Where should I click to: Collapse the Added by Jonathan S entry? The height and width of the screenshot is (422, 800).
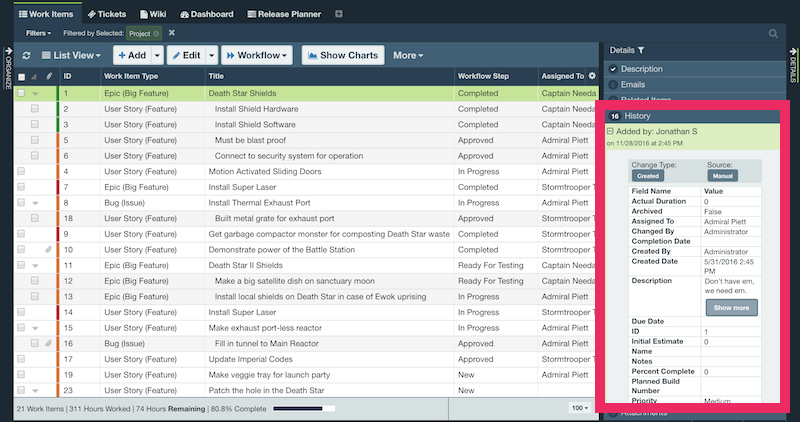click(x=610, y=131)
